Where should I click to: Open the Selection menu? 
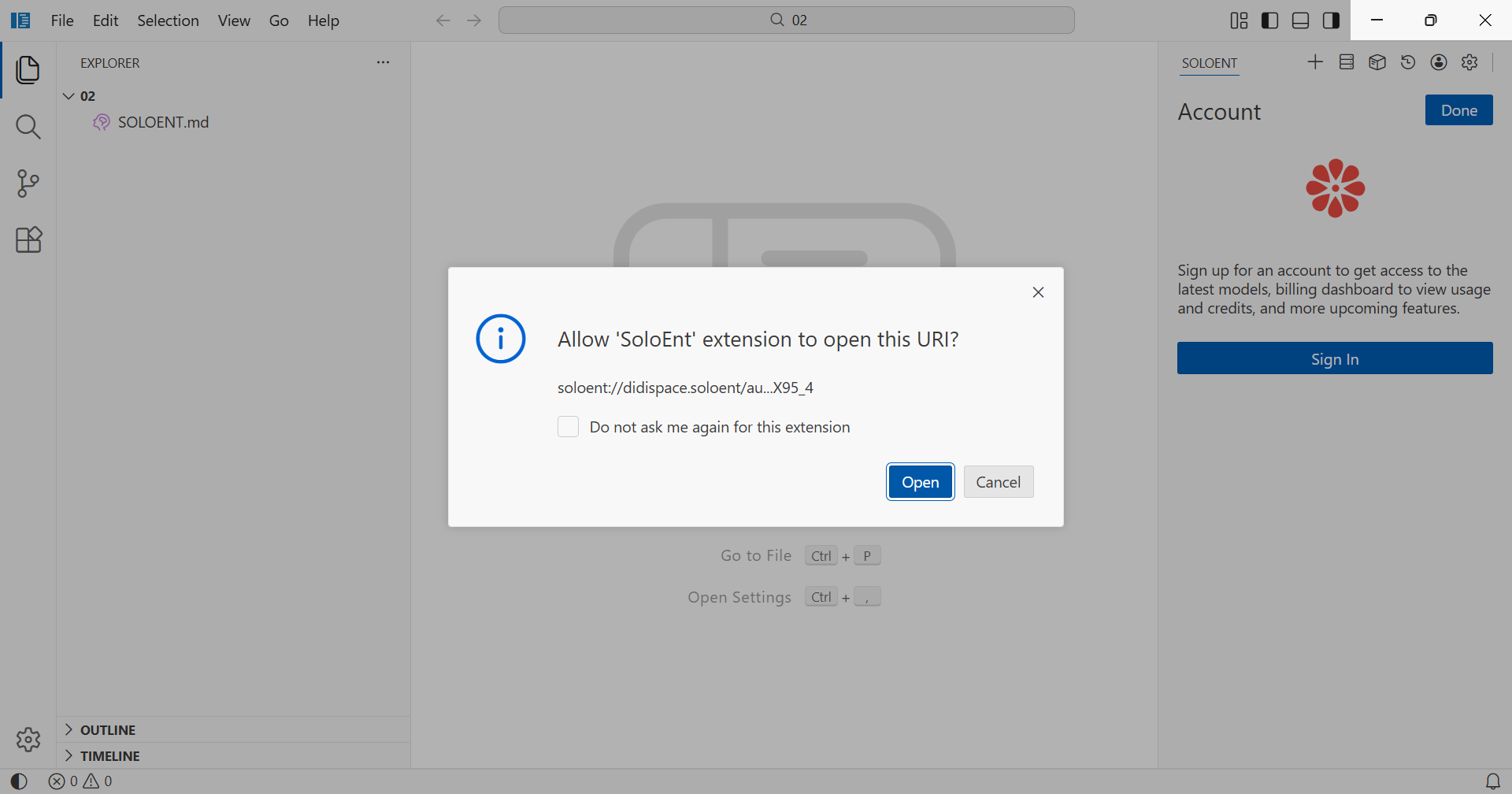169,20
